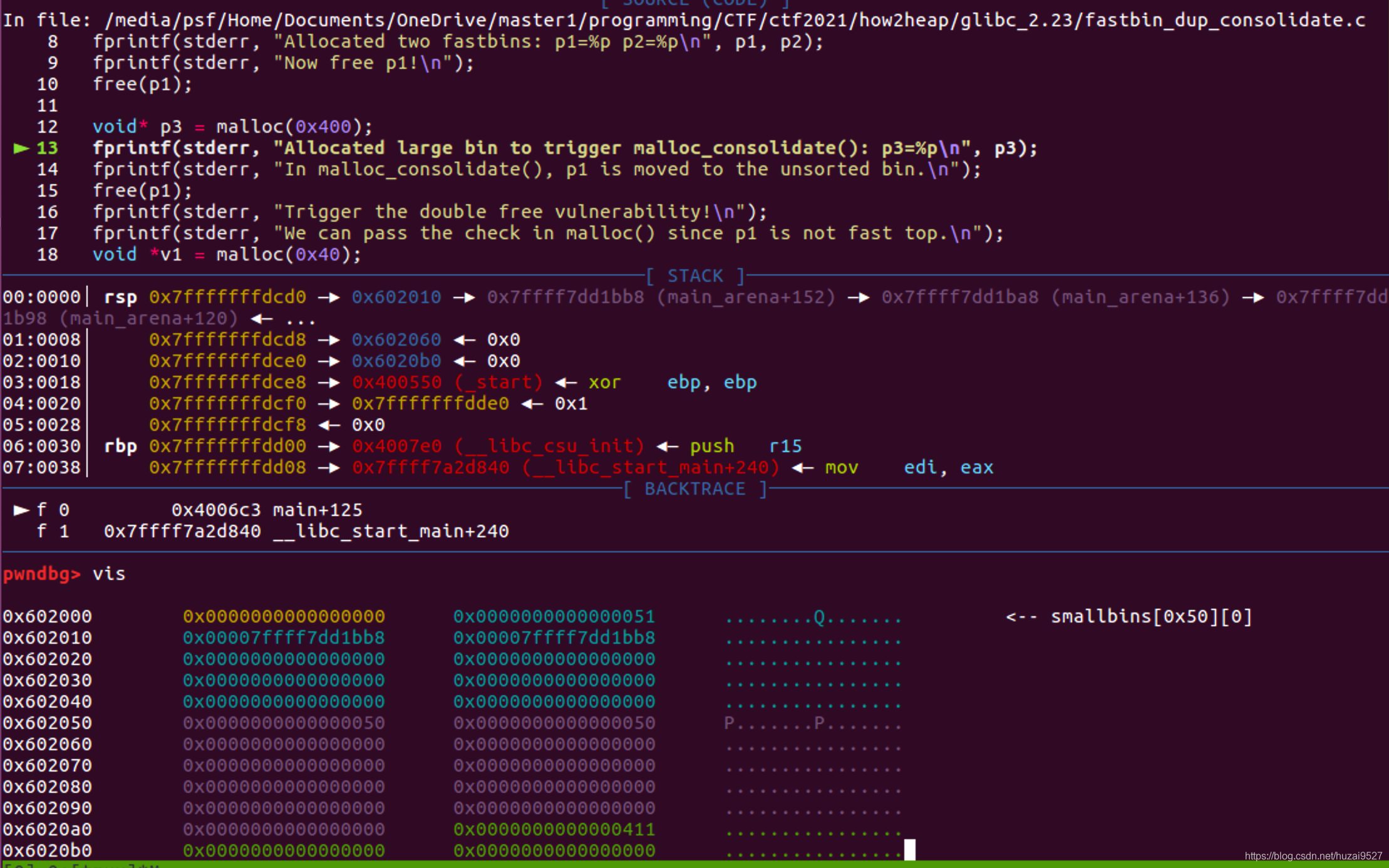
Task: Click ASCII dump 'P.......P.......' text
Action: point(813,723)
